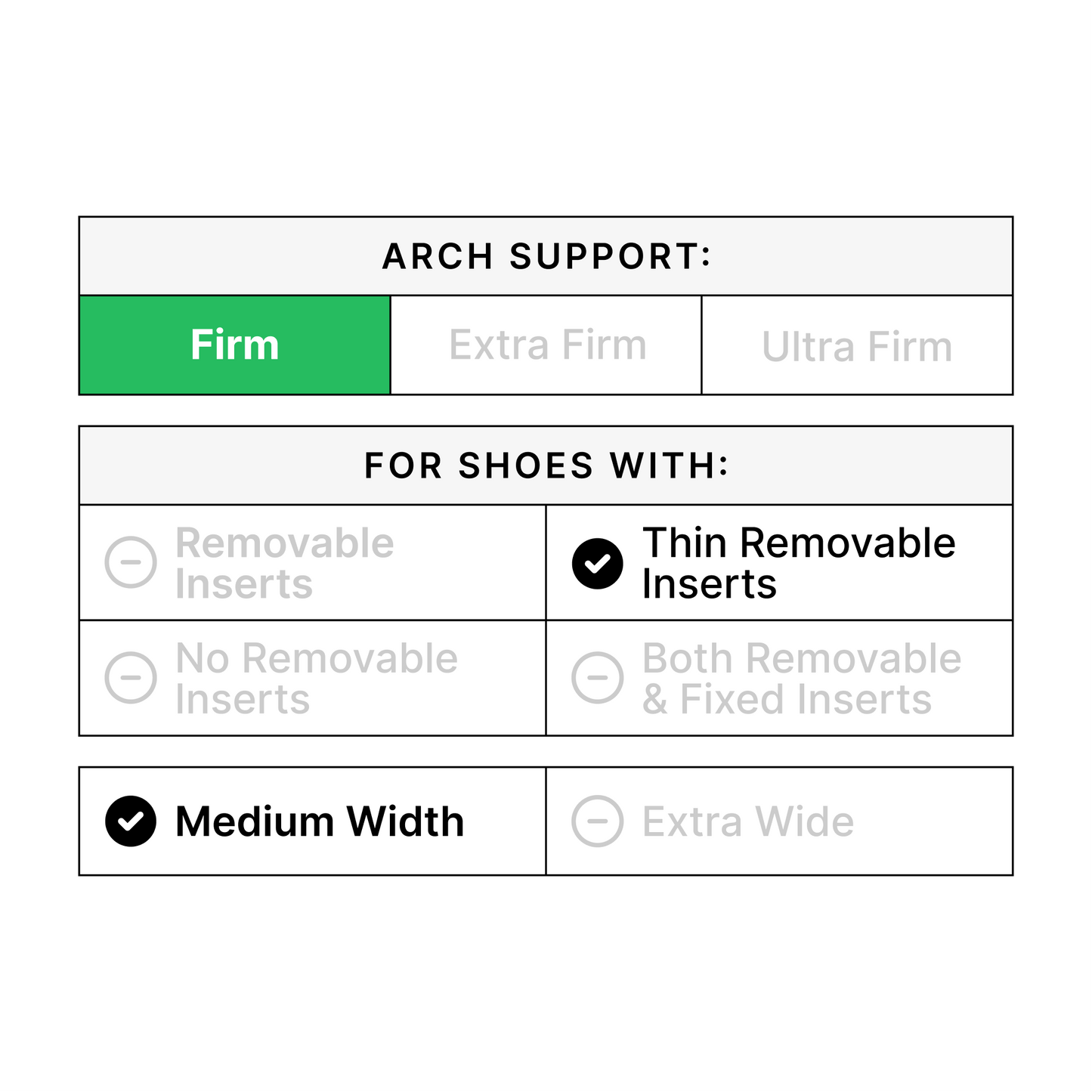Switch to Extra Firm arch support
Screen dimensions: 1092x1092
(x=547, y=345)
